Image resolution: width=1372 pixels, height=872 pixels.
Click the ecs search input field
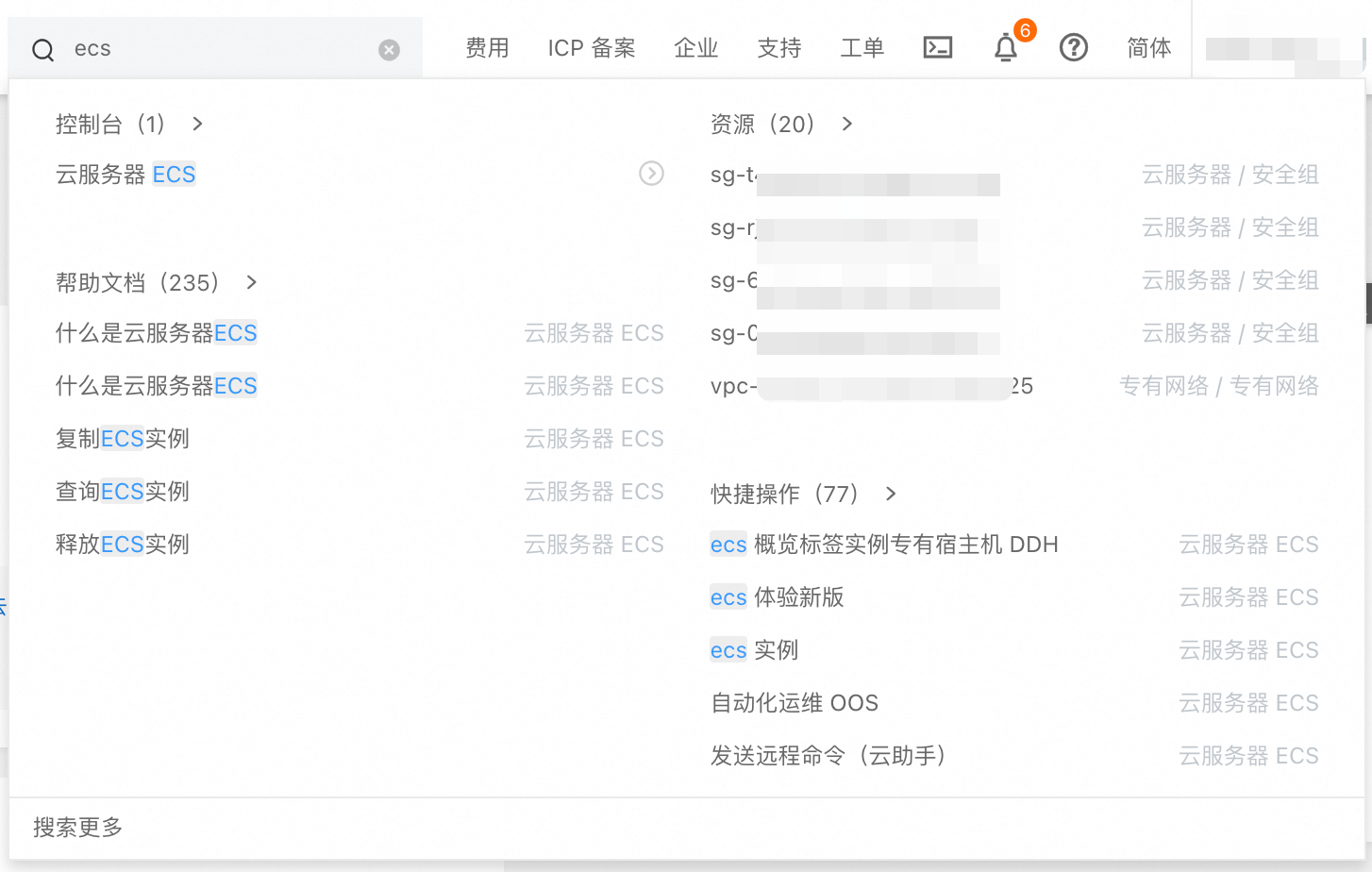[215, 49]
